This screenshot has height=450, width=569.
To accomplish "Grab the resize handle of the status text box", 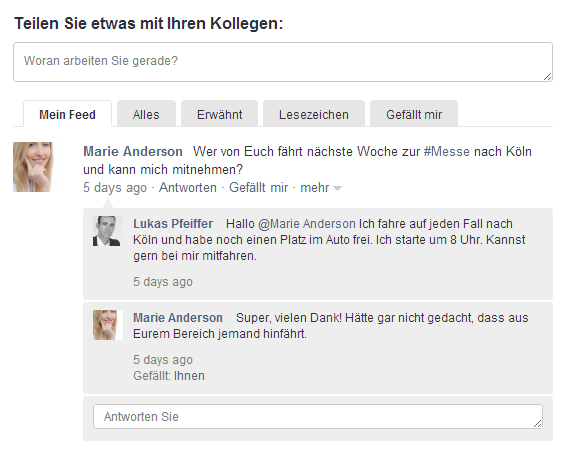I will (x=548, y=76).
